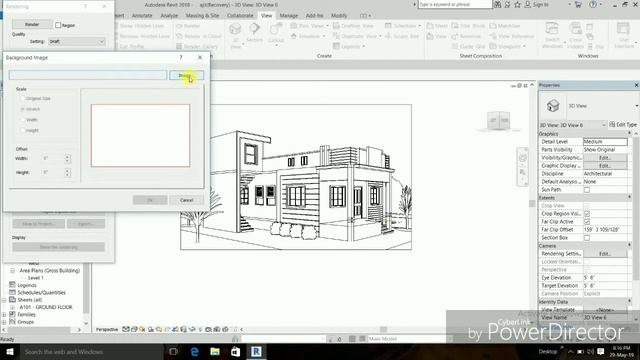This screenshot has height=360, width=640.
Task: Click the Matchline tool
Action: click(505, 26)
